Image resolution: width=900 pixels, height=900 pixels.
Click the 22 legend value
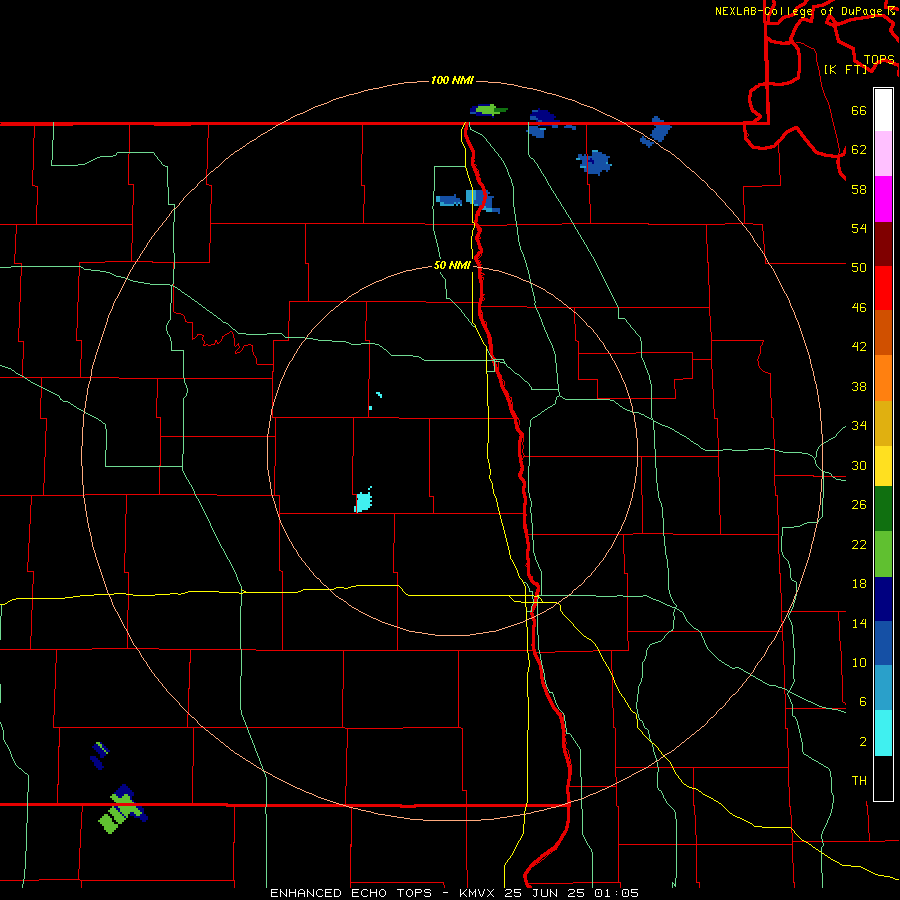[x=859, y=544]
